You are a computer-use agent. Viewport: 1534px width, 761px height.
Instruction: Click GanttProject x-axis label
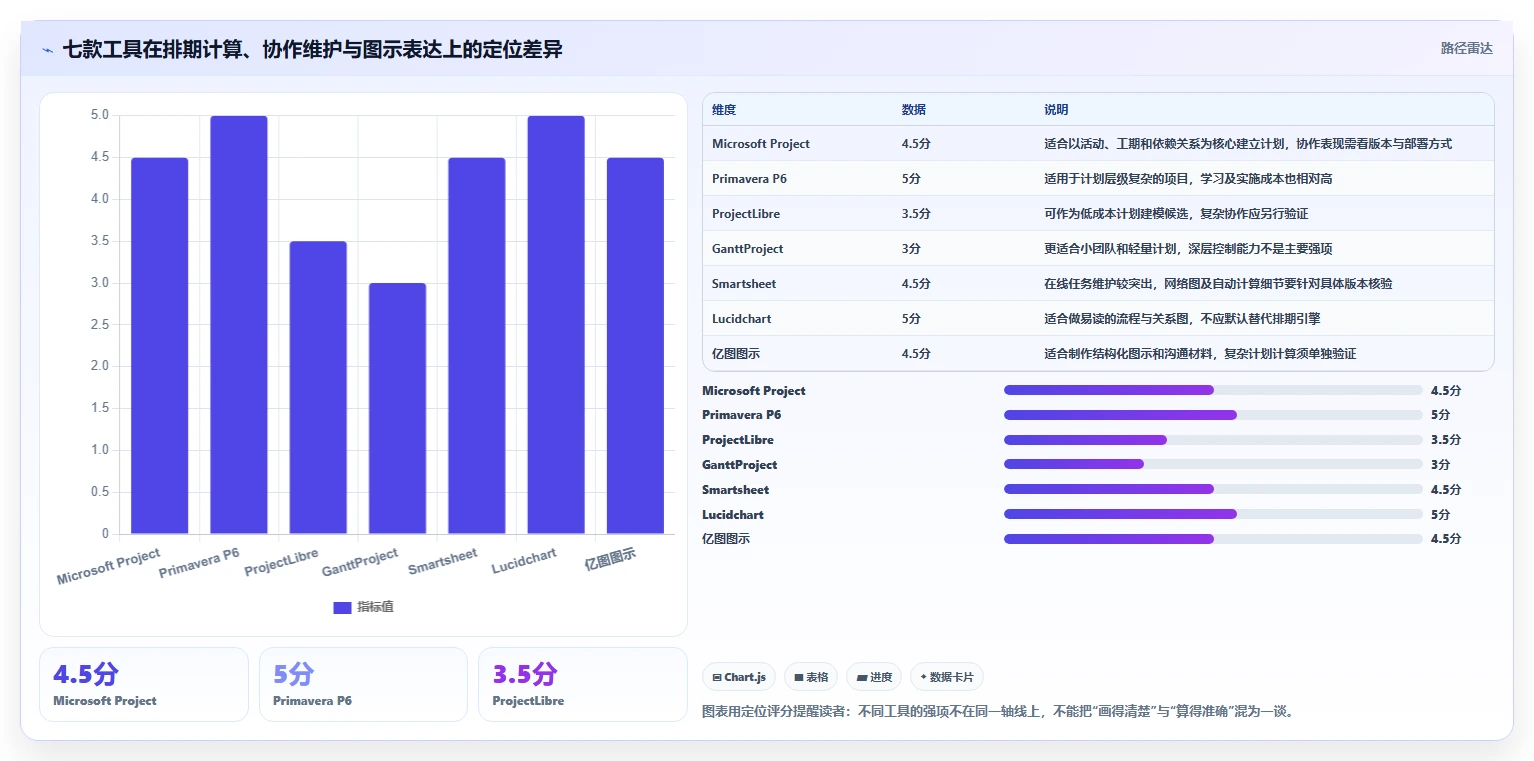[x=361, y=563]
